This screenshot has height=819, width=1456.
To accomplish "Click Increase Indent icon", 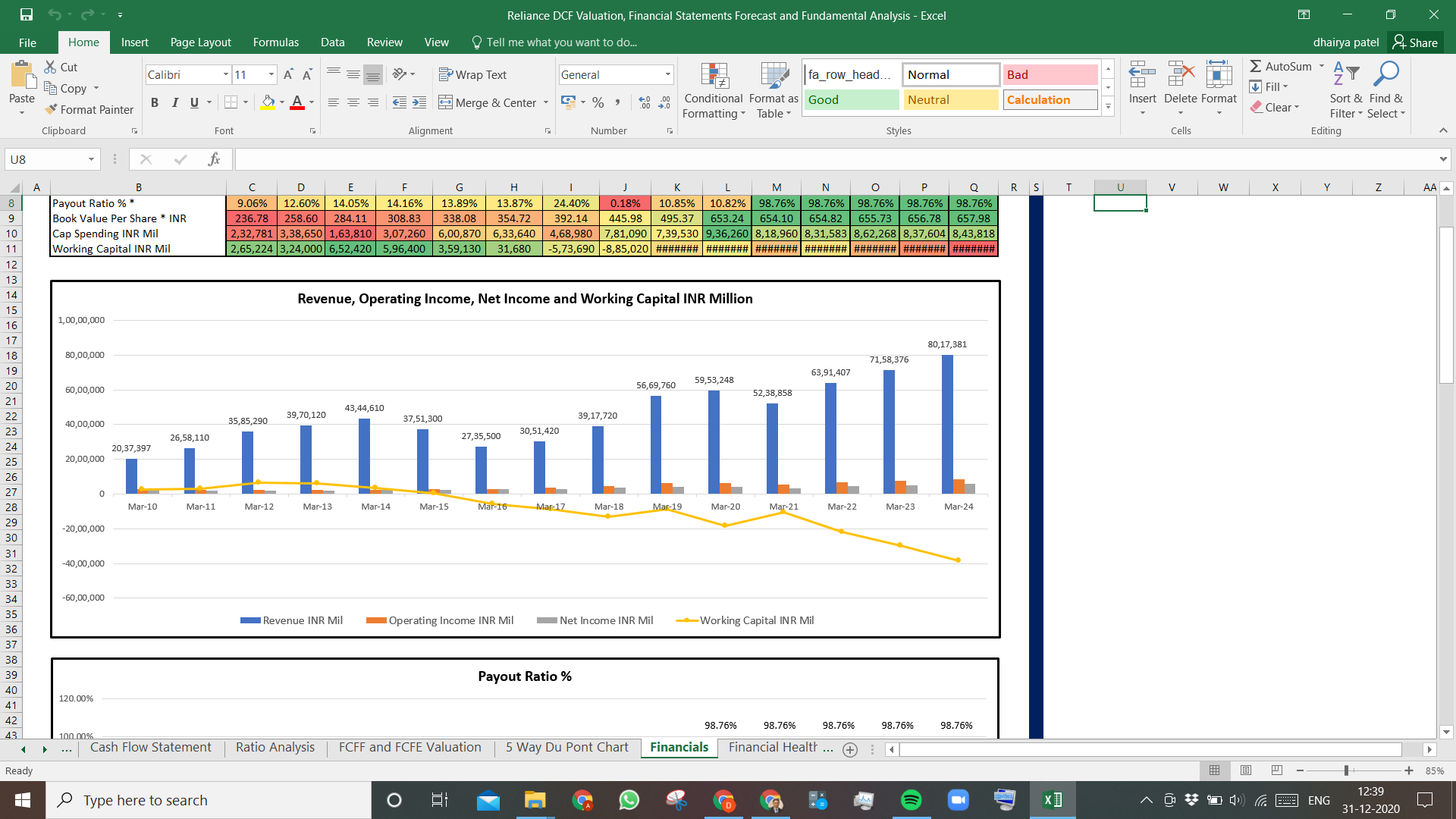I will (419, 102).
